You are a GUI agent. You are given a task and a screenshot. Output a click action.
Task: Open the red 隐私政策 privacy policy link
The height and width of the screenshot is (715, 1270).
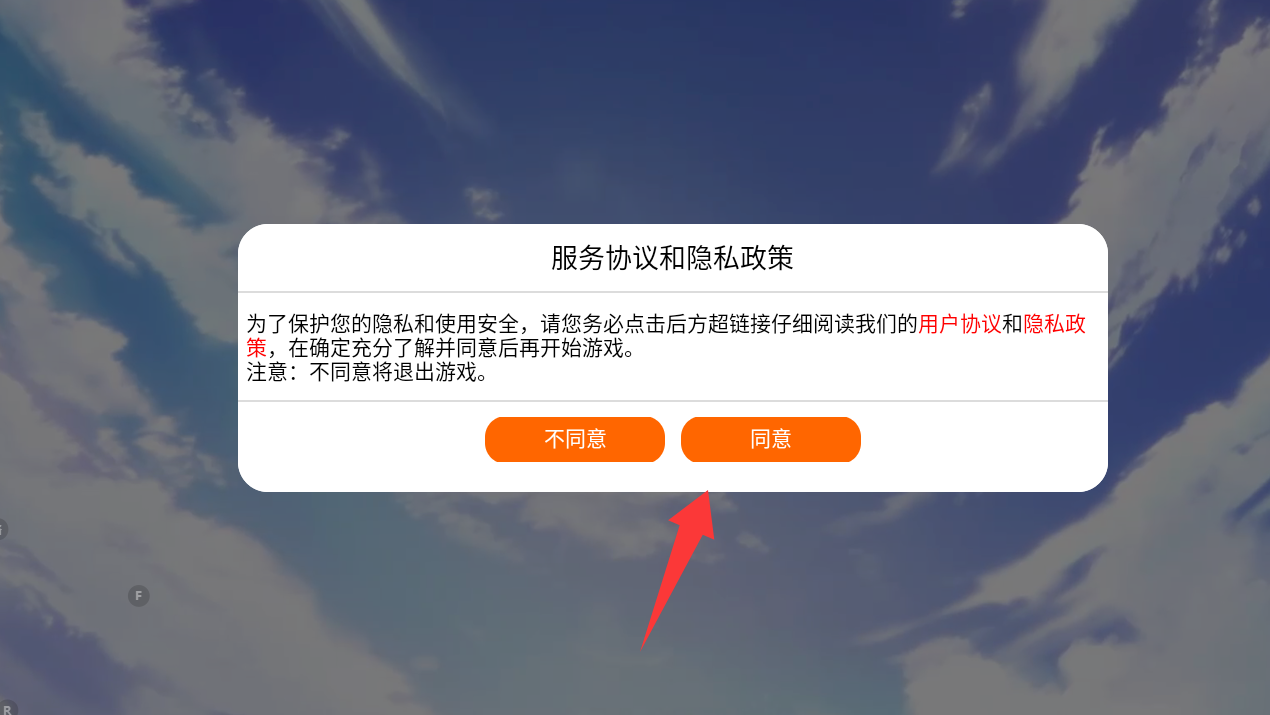(1055, 324)
